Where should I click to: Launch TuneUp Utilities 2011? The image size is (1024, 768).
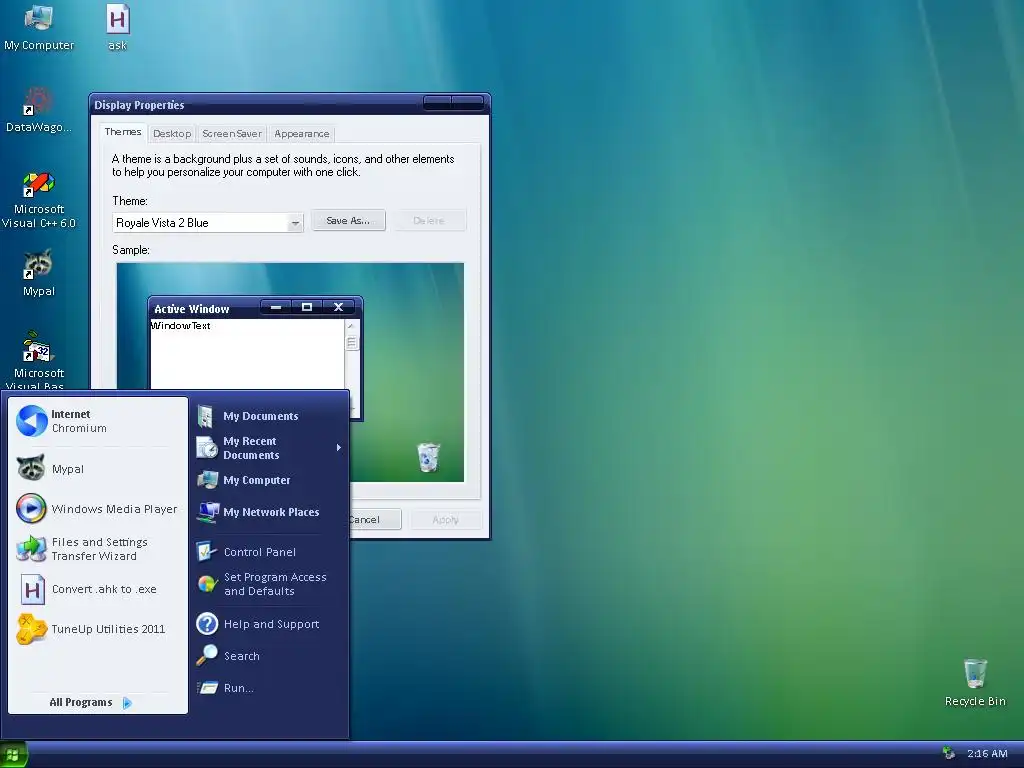click(97, 629)
